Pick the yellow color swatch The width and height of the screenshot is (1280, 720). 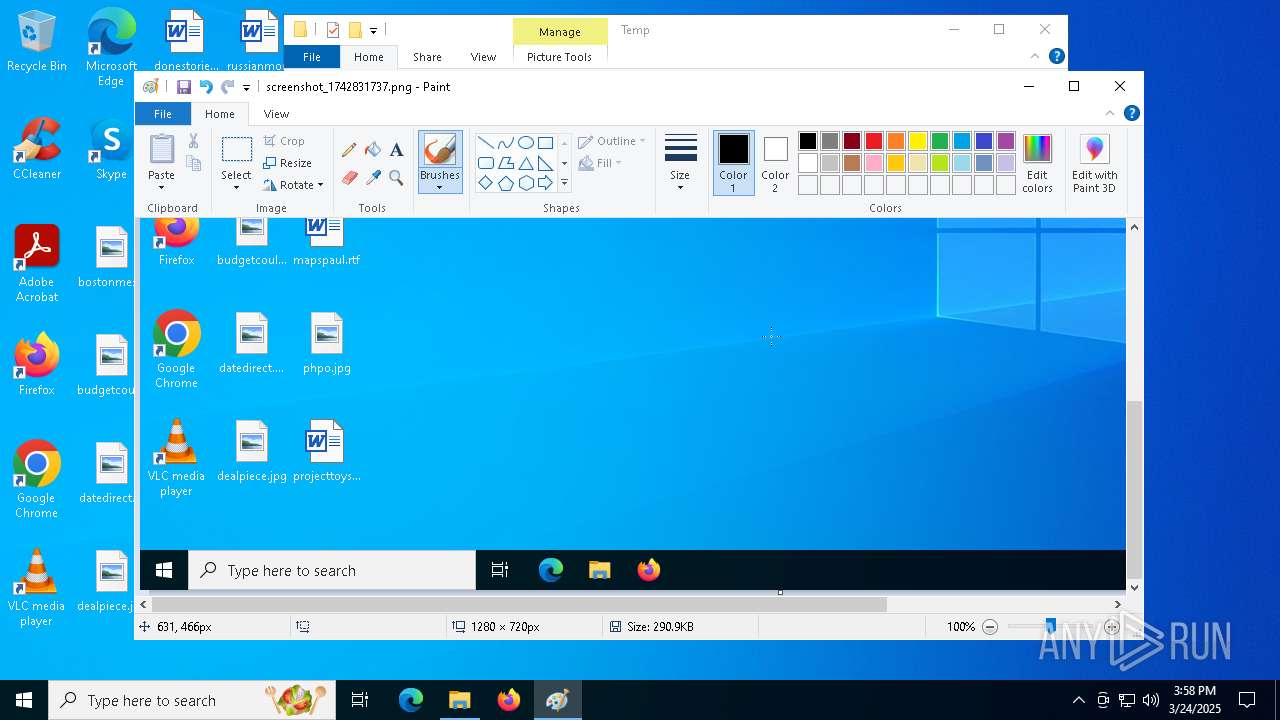918,141
